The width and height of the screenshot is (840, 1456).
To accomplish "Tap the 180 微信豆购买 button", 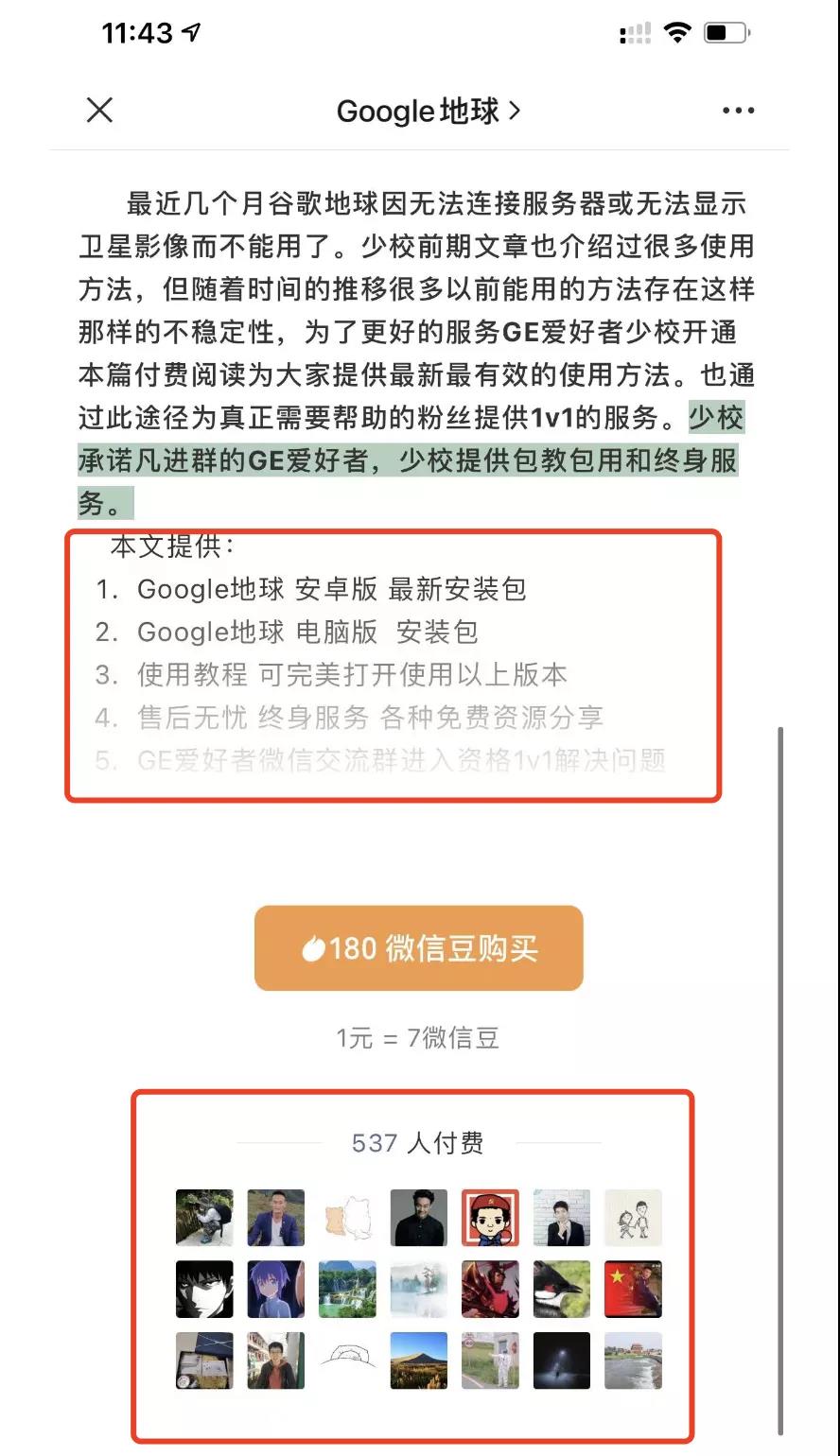I will coord(418,948).
